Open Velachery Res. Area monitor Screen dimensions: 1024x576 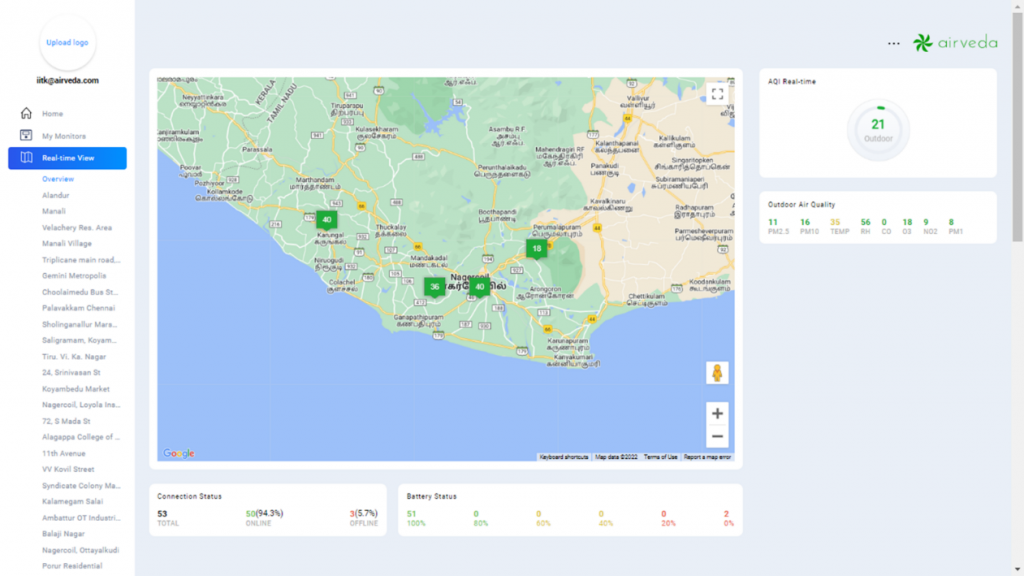(77, 227)
